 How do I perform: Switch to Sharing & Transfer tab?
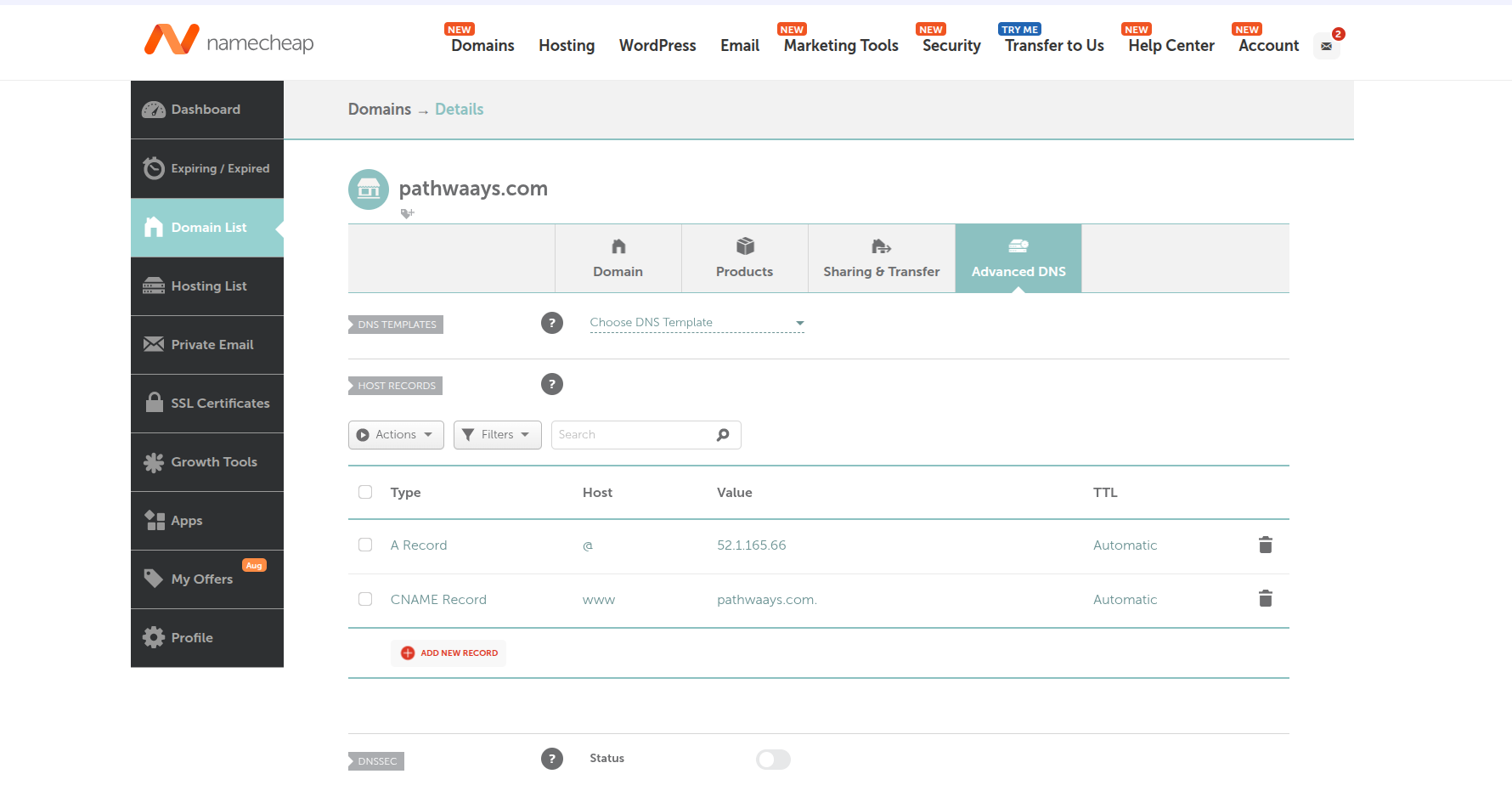(x=882, y=258)
